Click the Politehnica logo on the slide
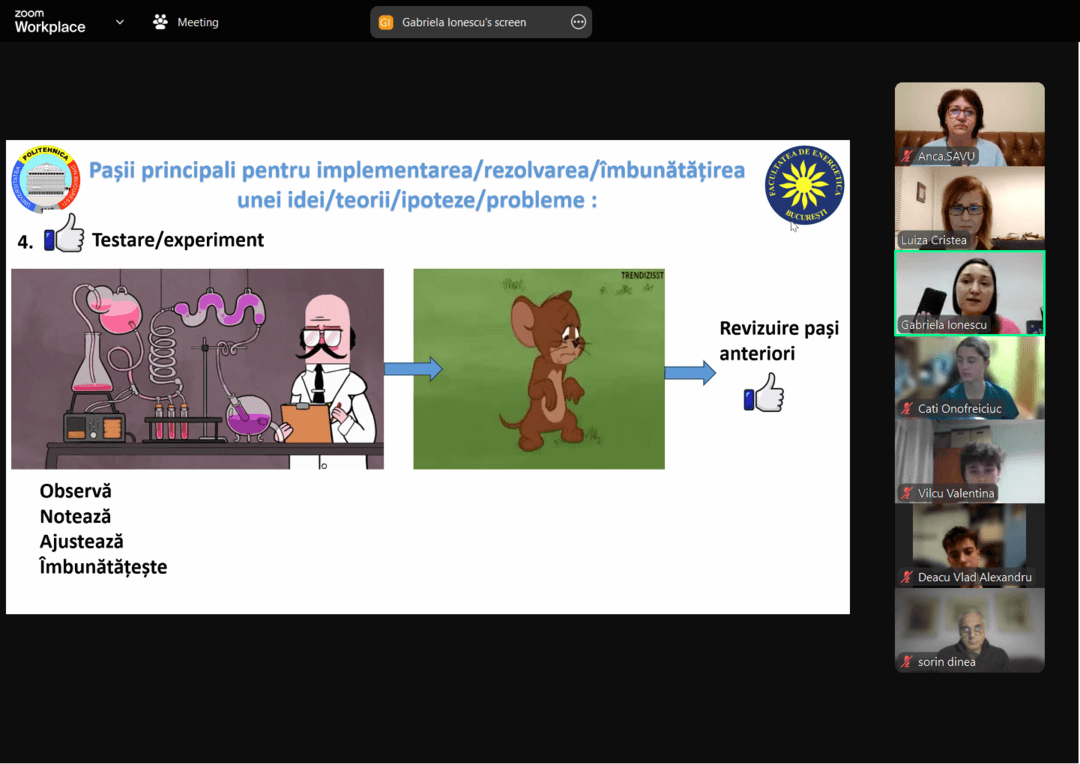1080x764 pixels. point(45,180)
